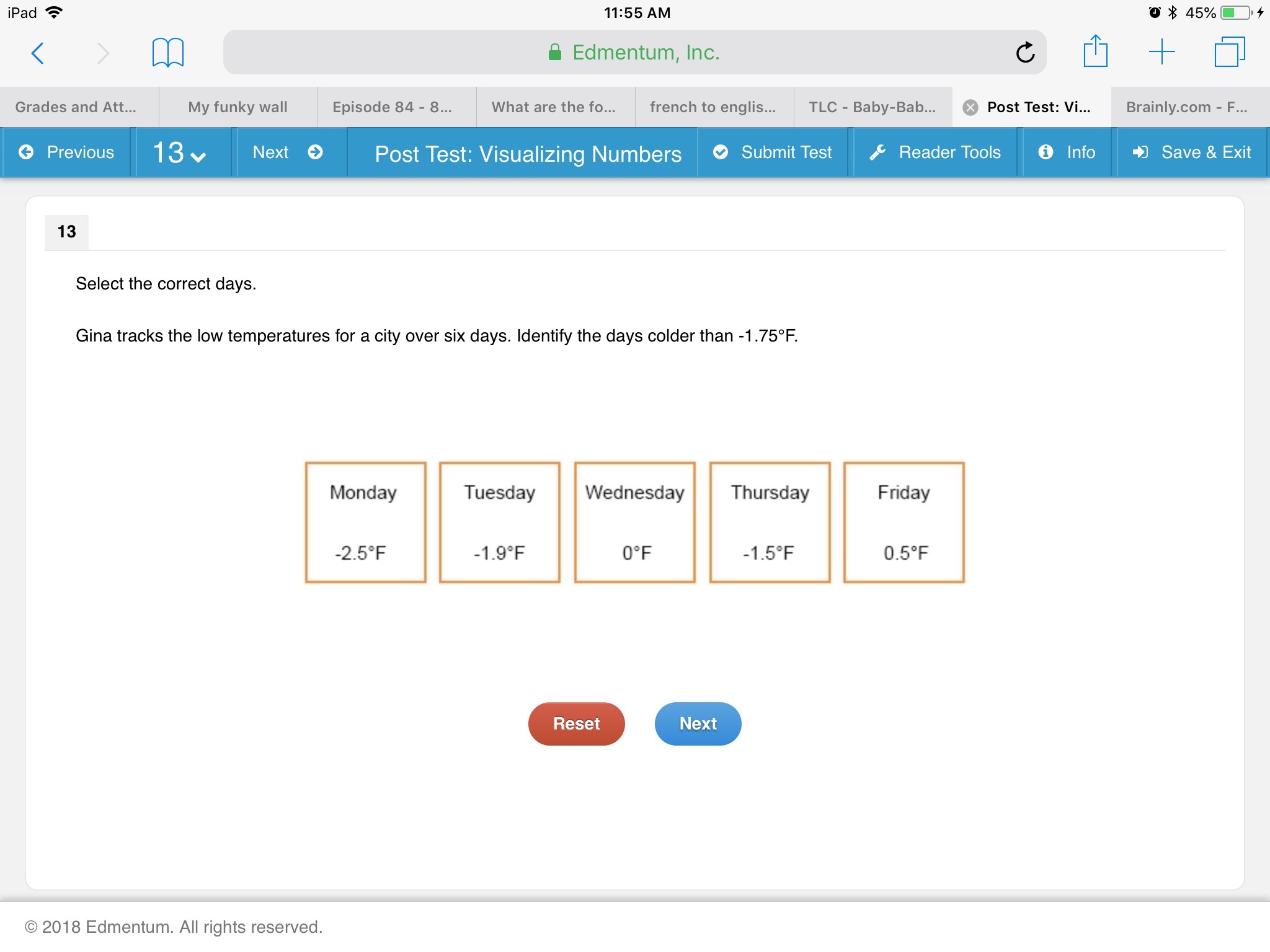1270x952 pixels.
Task: Reload the page with refresh icon
Action: click(1025, 53)
